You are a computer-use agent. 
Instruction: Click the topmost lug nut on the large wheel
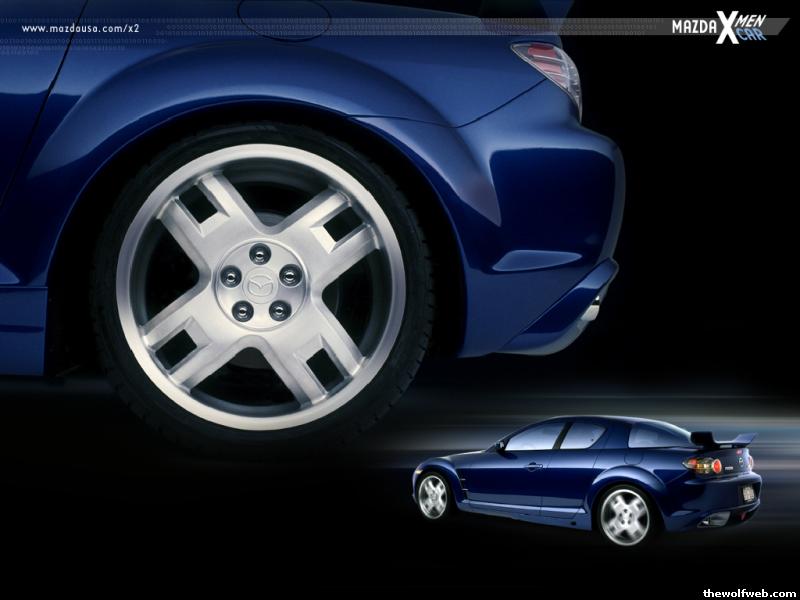pyautogui.click(x=259, y=251)
